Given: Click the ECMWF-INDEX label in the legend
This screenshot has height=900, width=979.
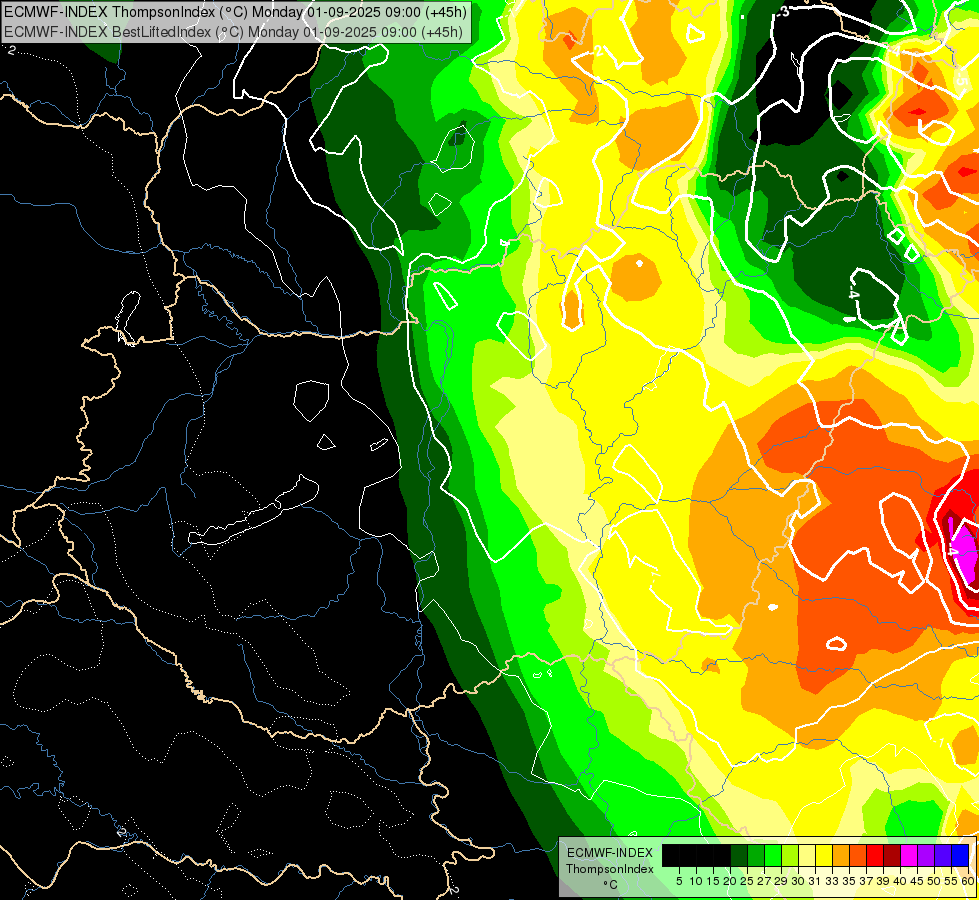Looking at the screenshot, I should [610, 853].
